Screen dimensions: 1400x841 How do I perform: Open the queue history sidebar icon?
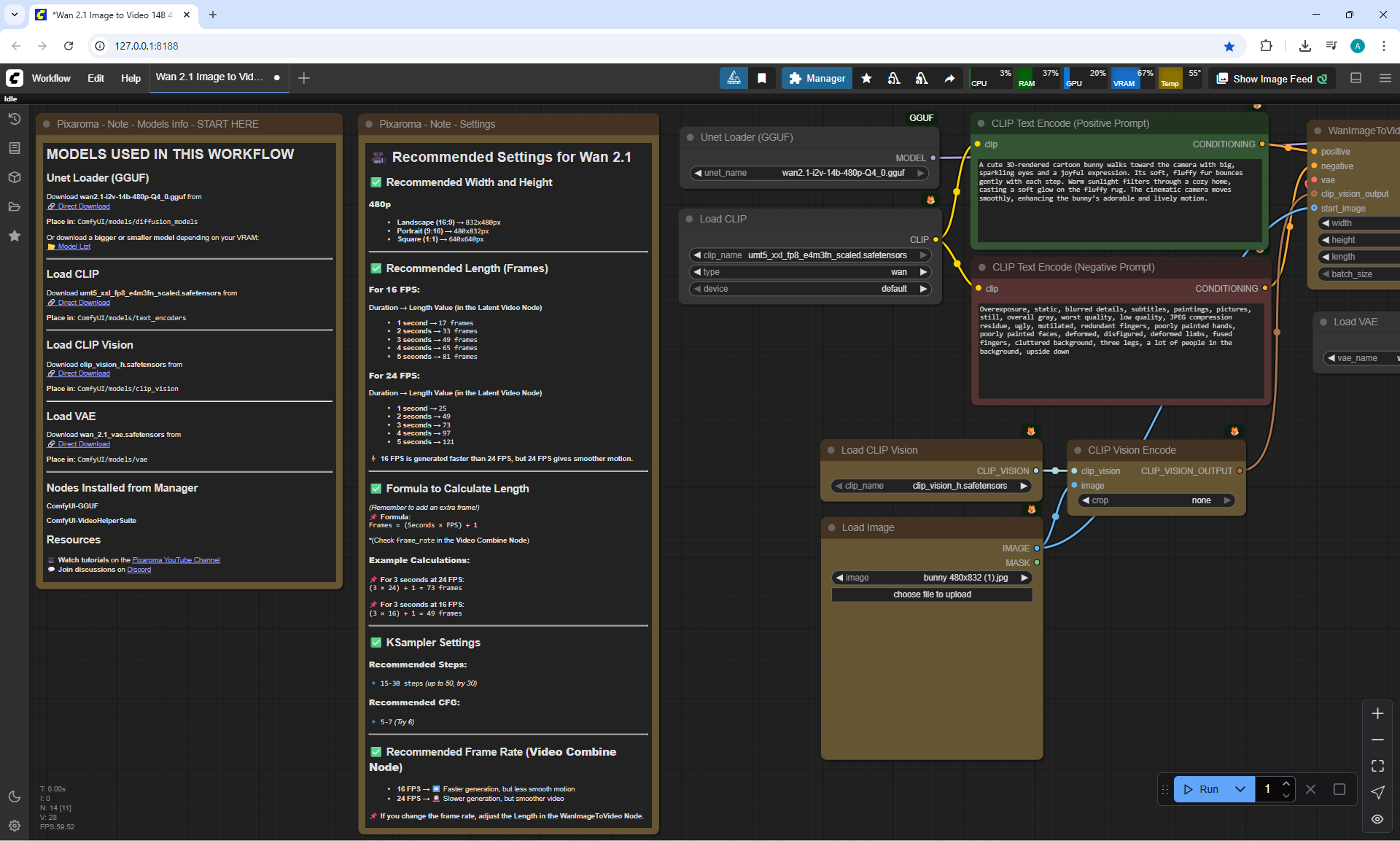click(15, 119)
